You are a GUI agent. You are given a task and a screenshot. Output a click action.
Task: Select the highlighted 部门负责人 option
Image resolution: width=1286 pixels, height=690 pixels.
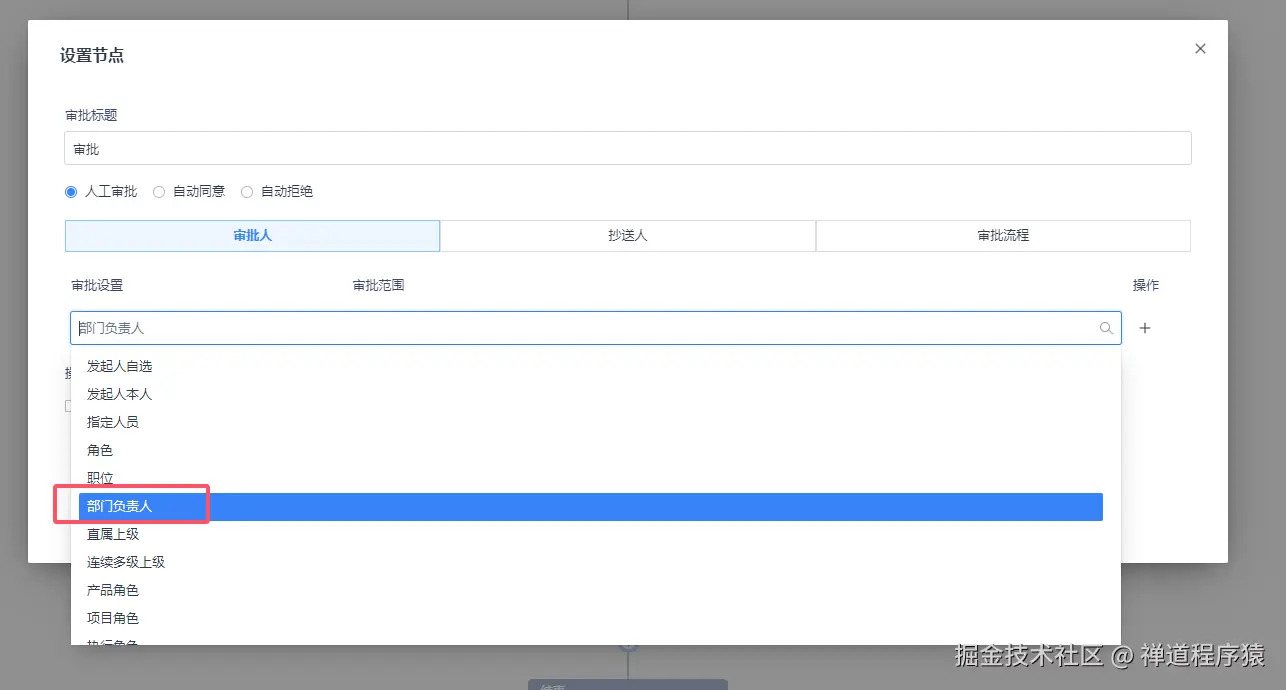[x=118, y=506]
